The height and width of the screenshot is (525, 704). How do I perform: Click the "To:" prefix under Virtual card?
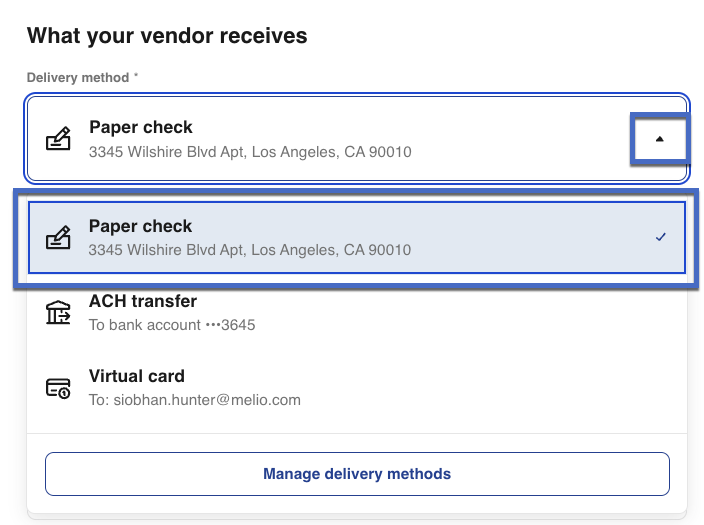98,400
